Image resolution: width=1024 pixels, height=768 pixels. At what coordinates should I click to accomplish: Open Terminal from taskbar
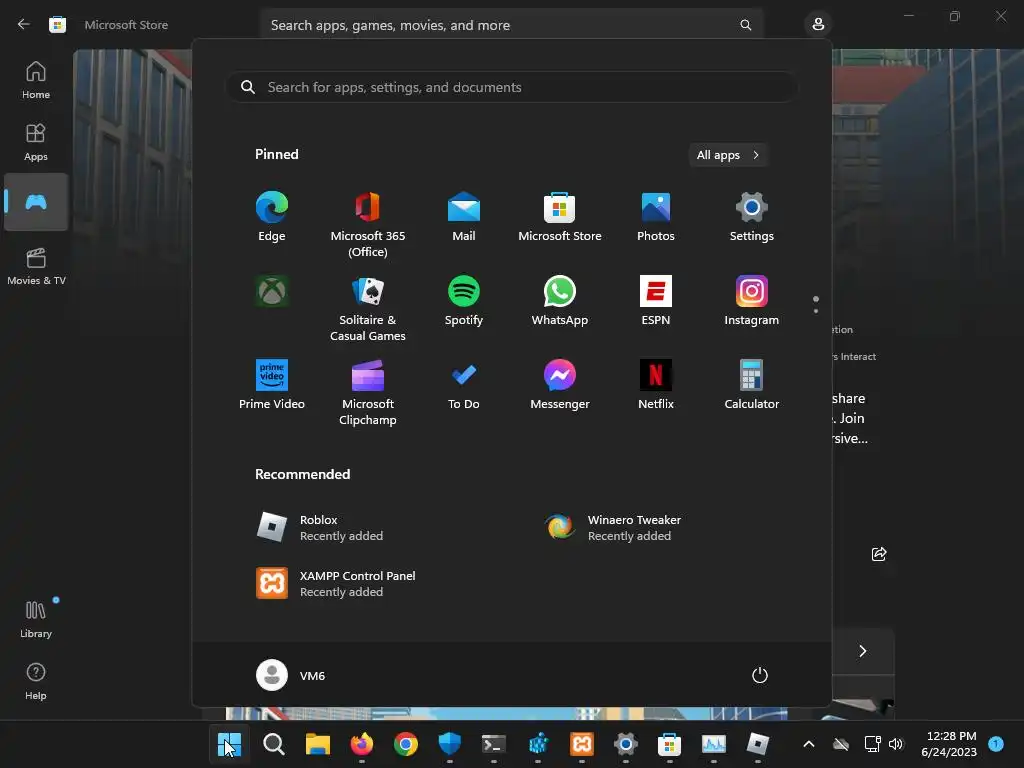pos(494,744)
